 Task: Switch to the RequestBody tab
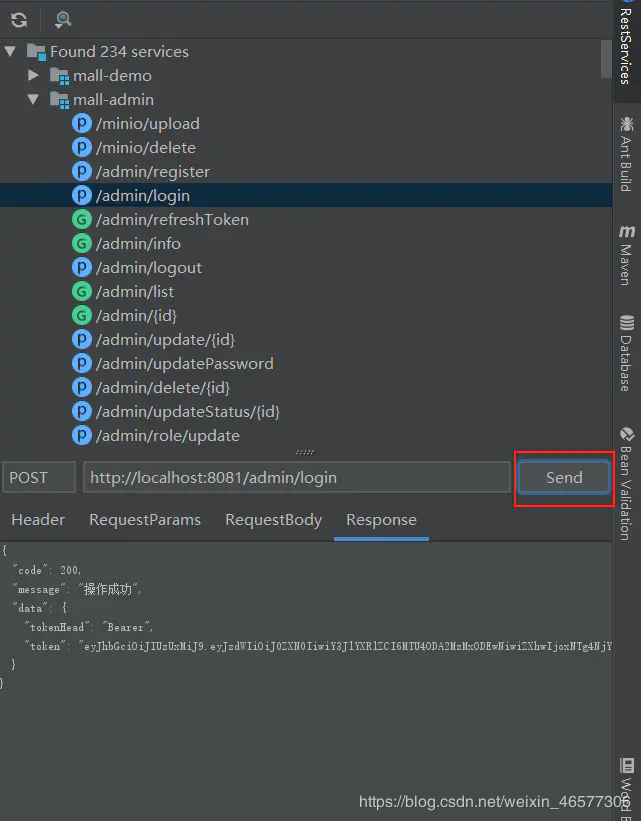(273, 520)
